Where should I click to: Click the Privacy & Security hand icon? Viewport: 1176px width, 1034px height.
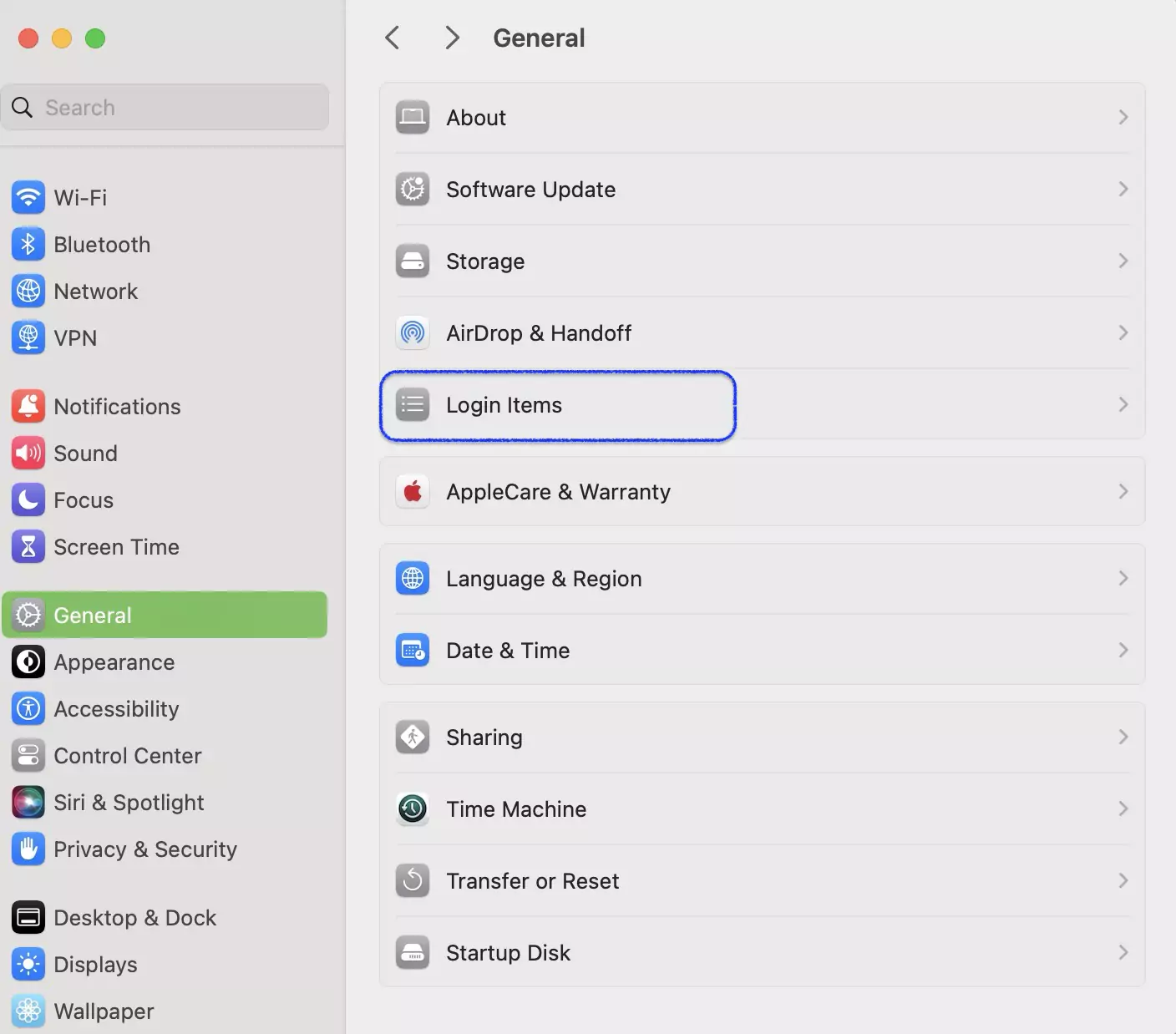pyautogui.click(x=28, y=849)
